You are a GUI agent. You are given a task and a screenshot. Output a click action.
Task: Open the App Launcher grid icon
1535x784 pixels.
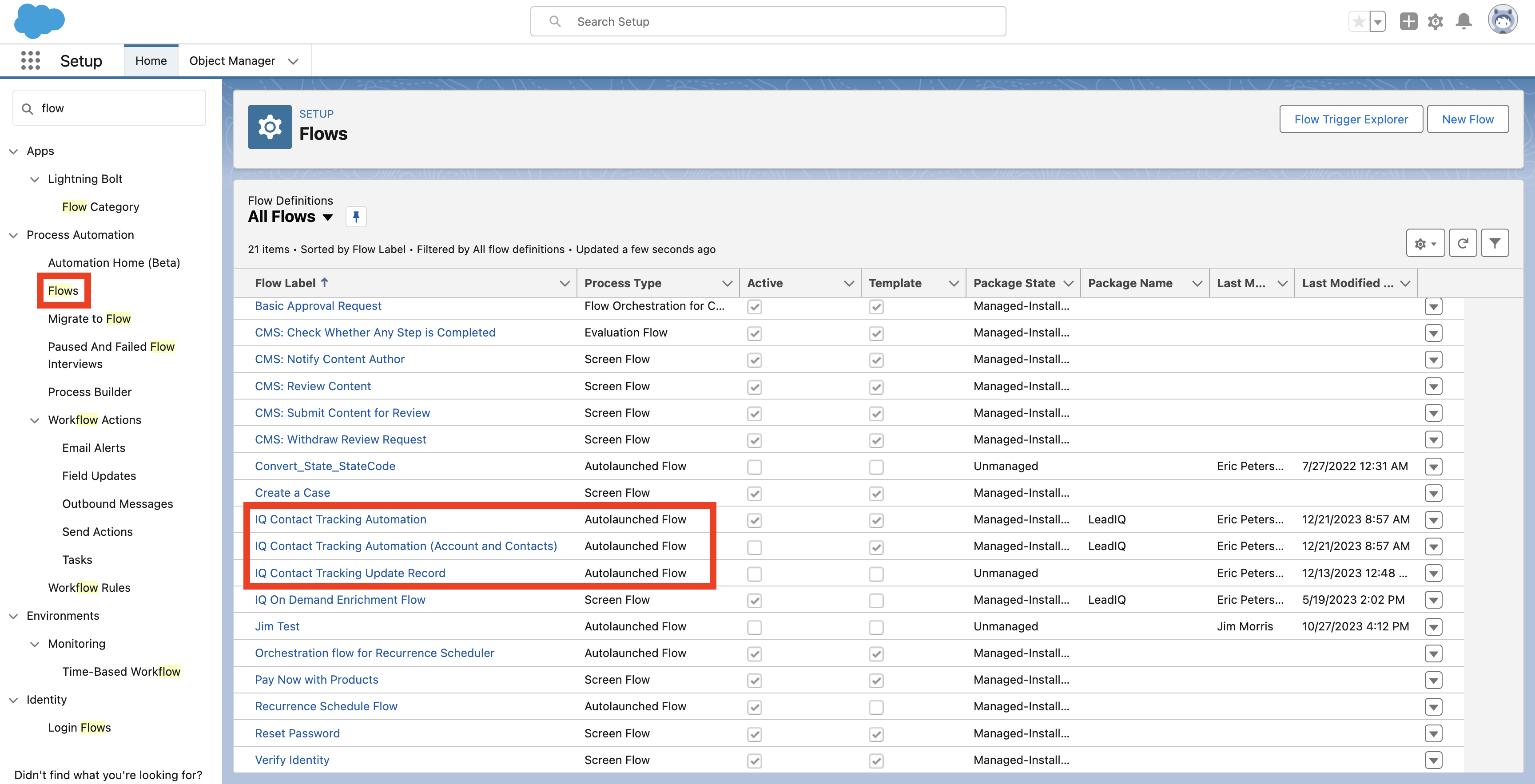(30, 61)
